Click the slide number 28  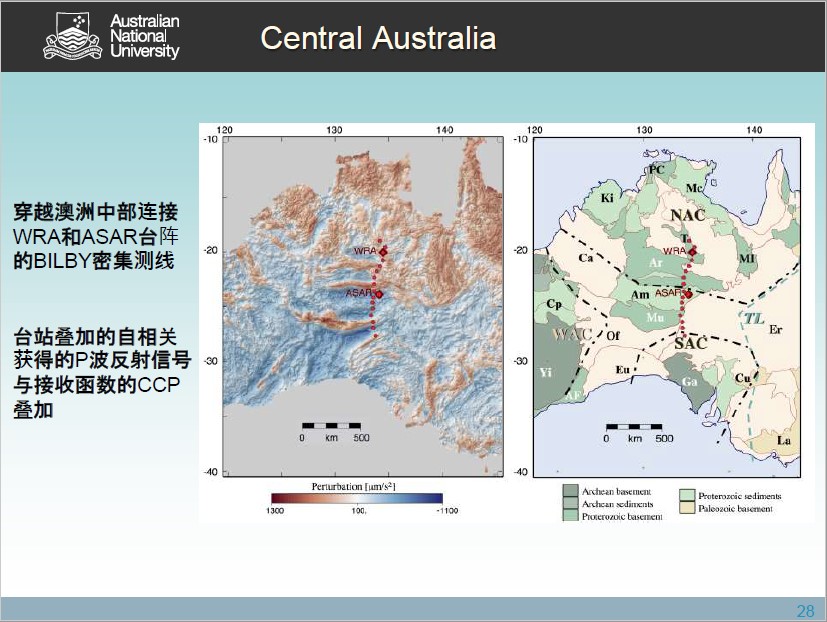pyautogui.click(x=805, y=610)
